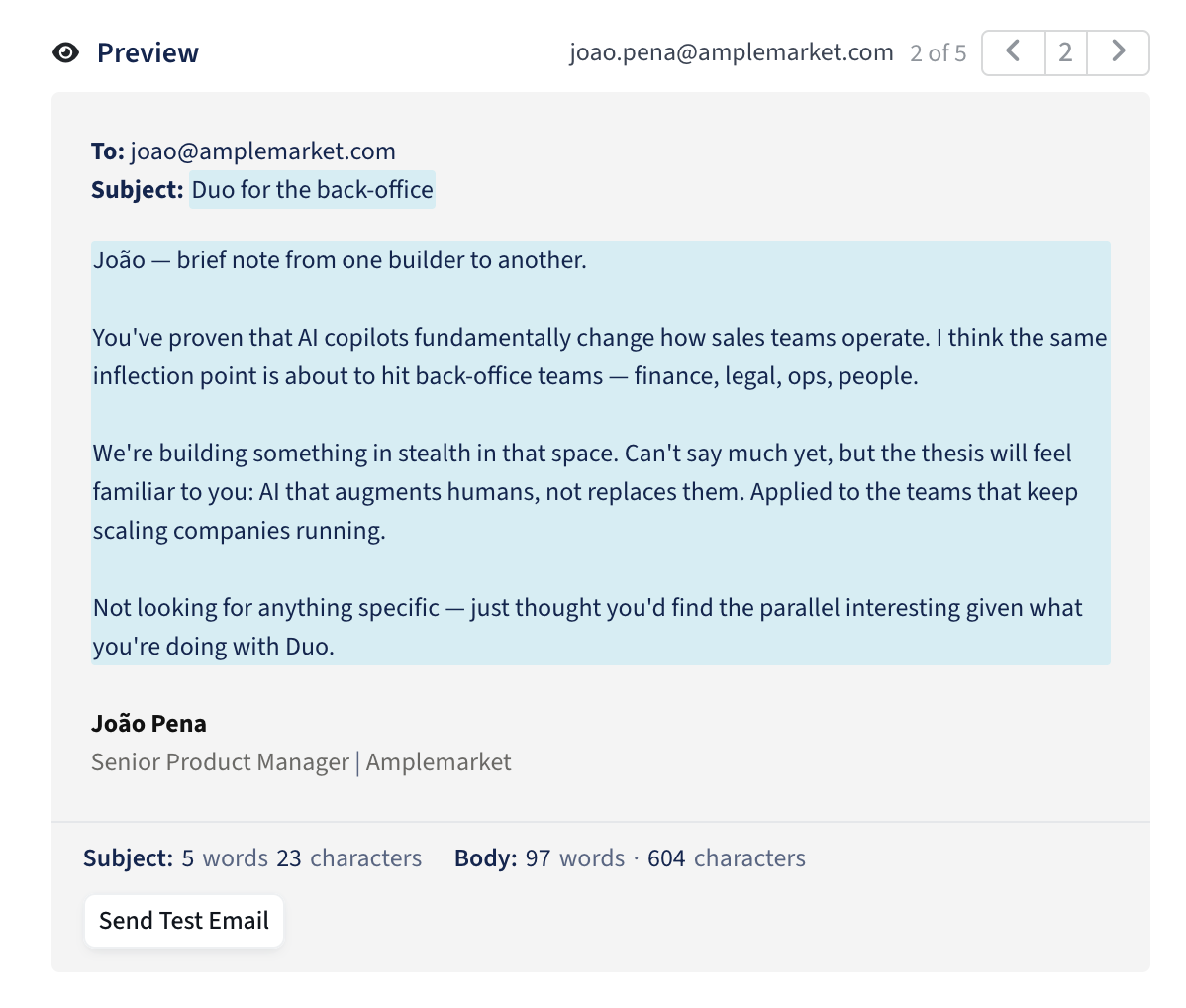Screen dimensions: 1186x1008
Task: Click the Preview eye icon
Action: pos(65,52)
